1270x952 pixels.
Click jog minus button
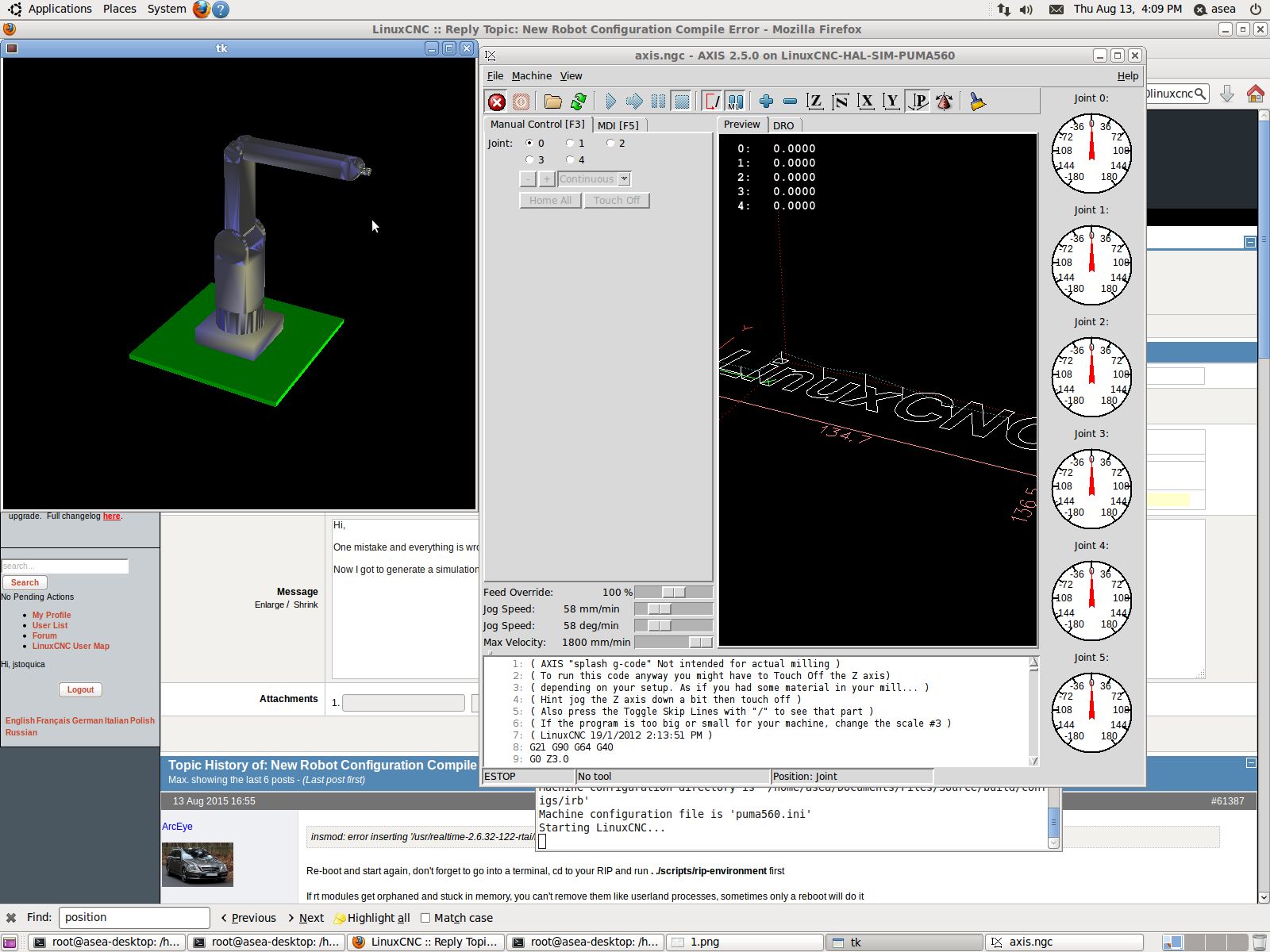[x=528, y=179]
